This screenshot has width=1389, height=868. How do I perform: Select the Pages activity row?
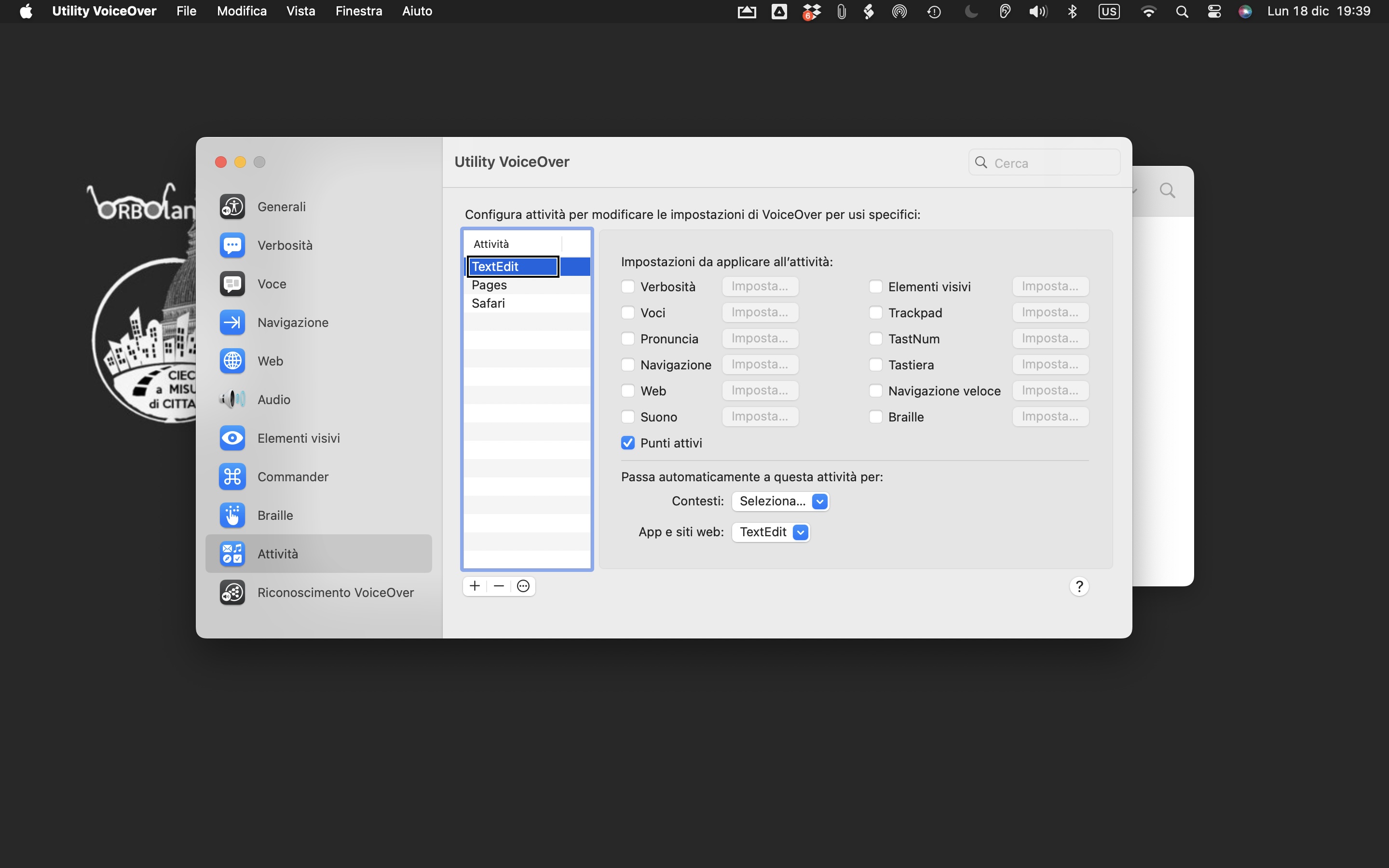[x=527, y=285]
